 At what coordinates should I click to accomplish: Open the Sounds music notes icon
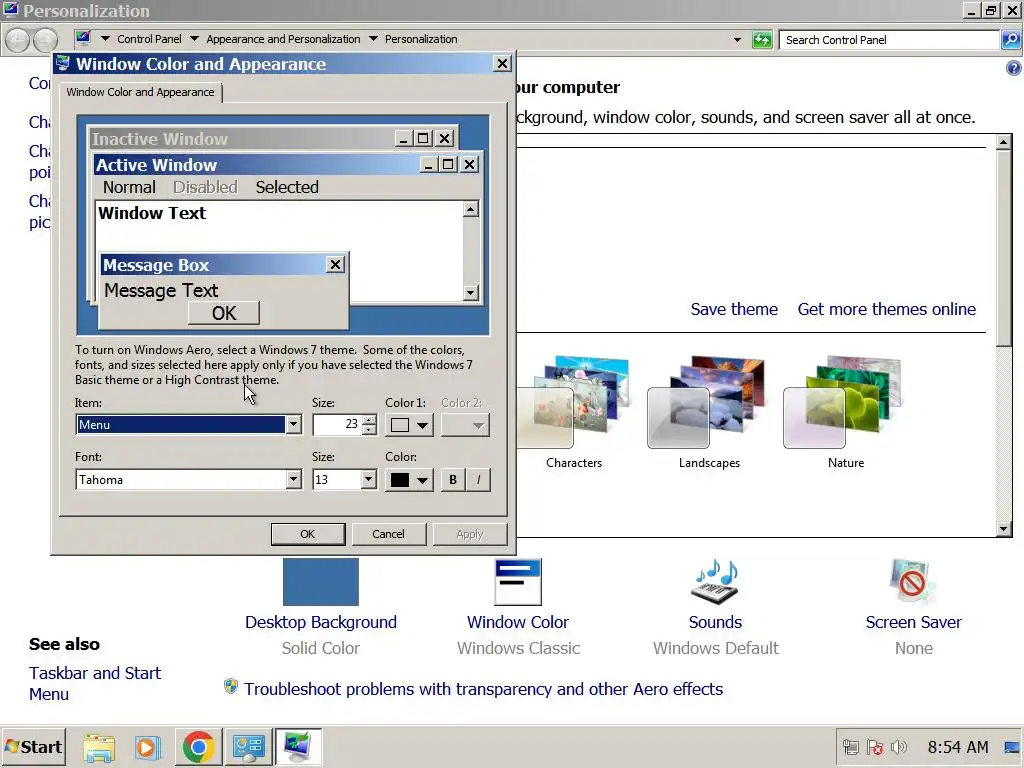click(715, 582)
